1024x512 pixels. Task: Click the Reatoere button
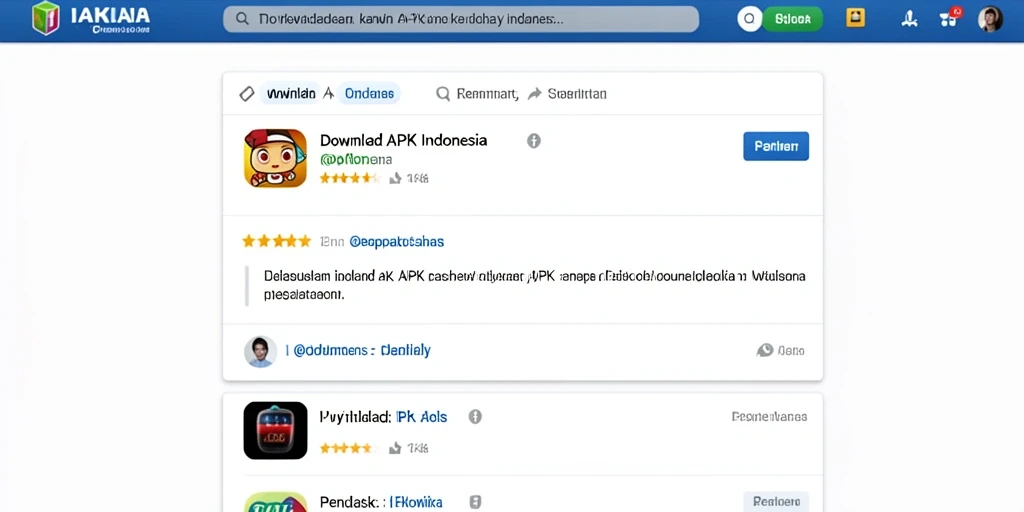[x=776, y=502]
